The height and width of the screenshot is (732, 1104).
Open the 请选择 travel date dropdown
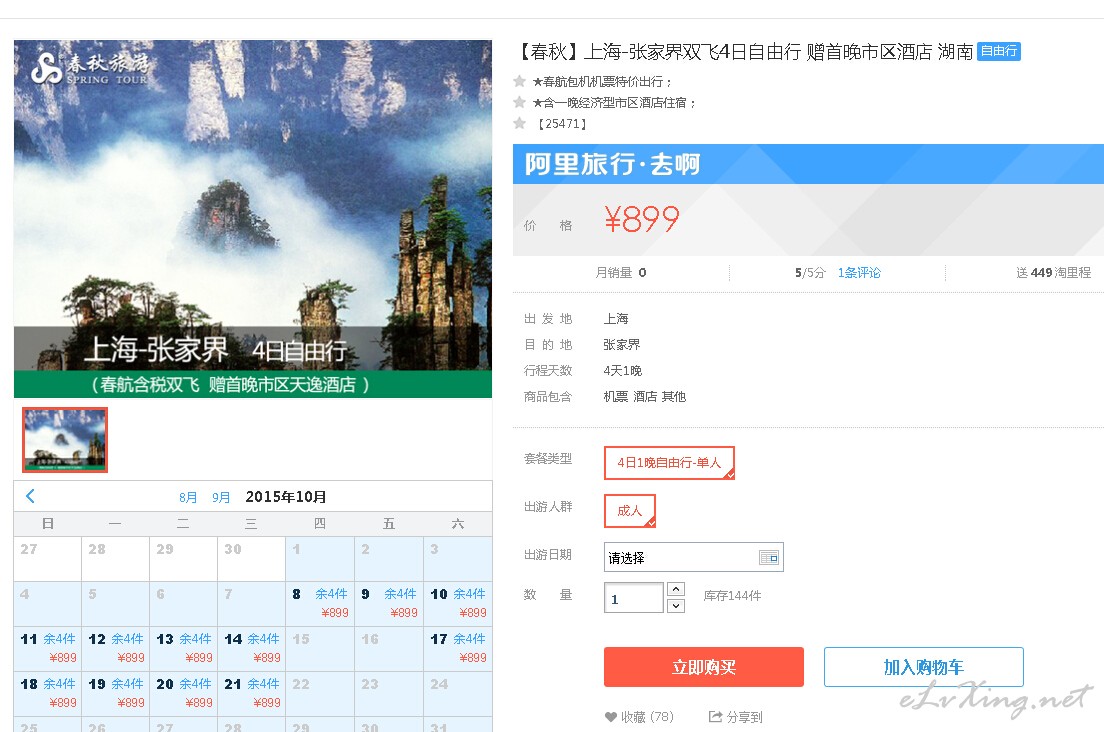682,557
